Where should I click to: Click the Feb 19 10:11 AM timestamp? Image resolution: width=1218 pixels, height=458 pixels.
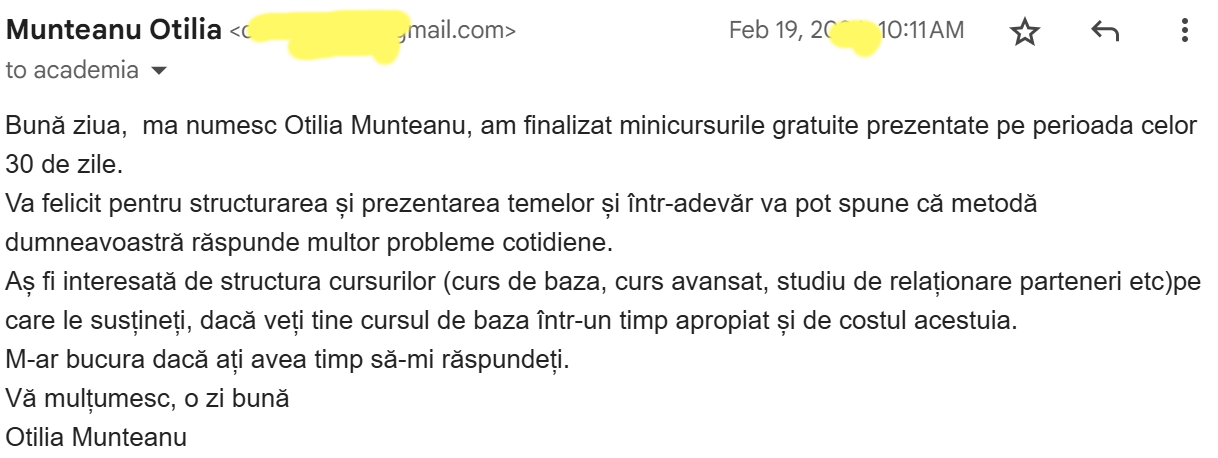coord(847,30)
